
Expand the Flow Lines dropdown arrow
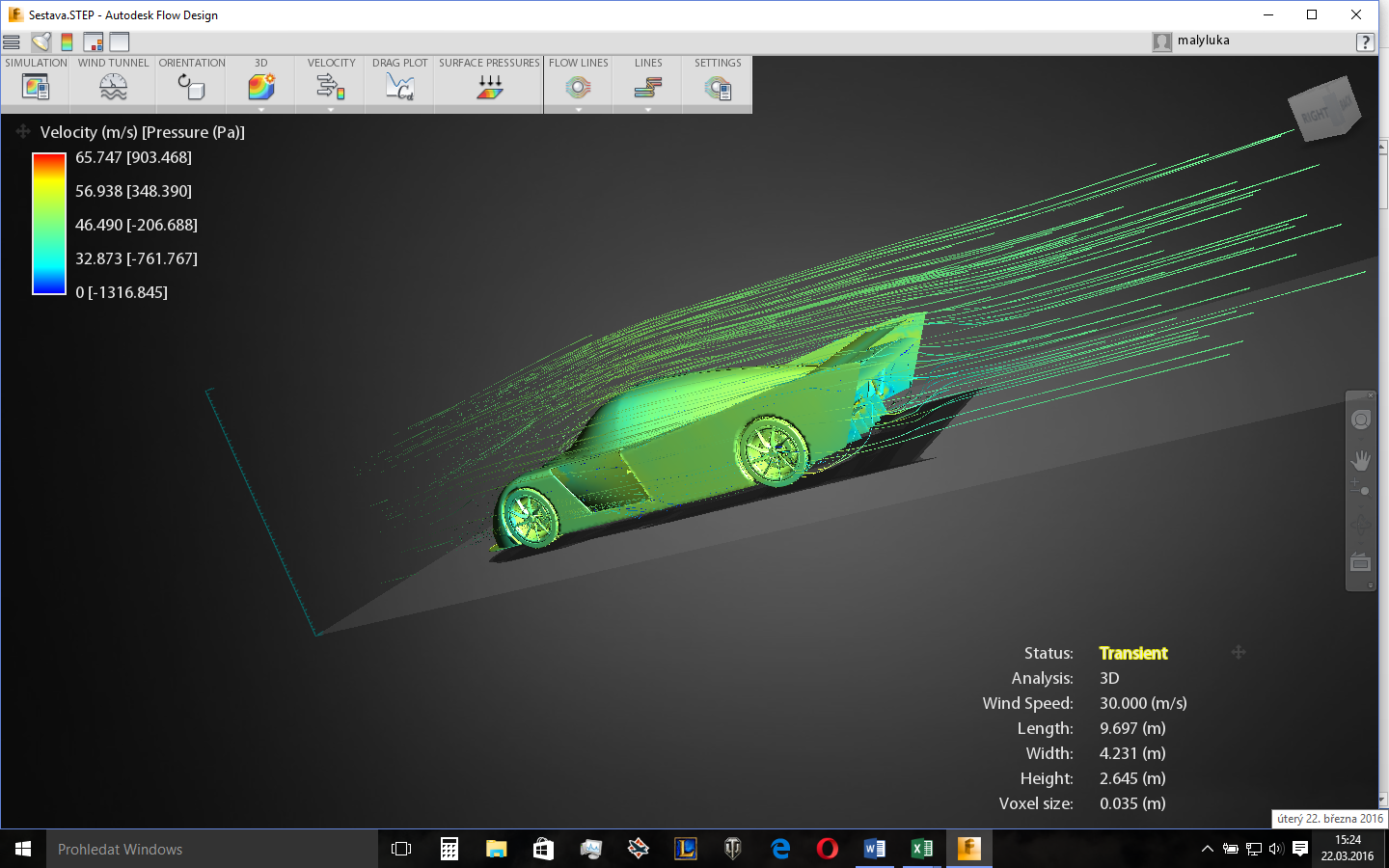coord(579,110)
